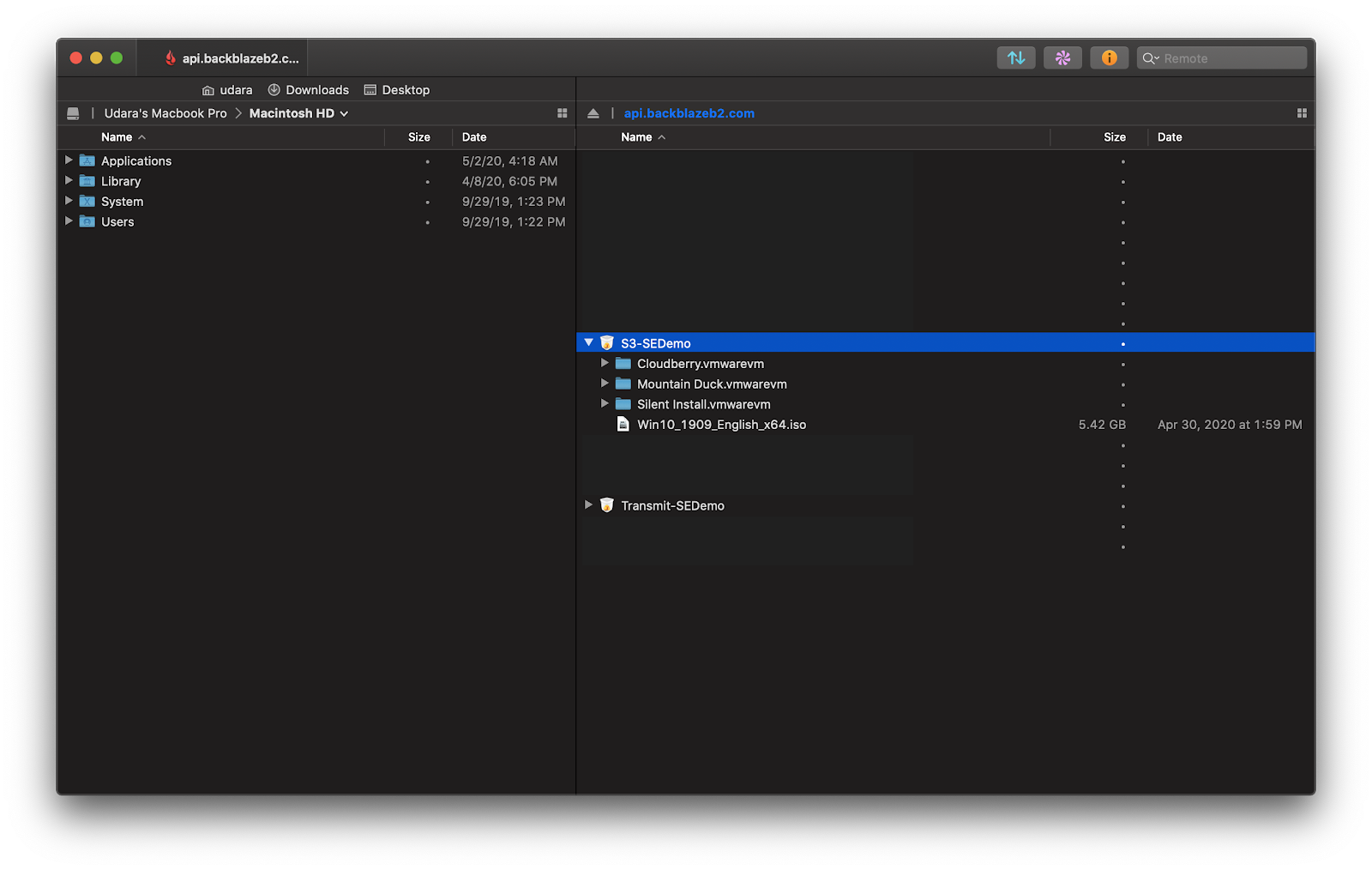This screenshot has height=870, width=1372.
Task: Click Udara's Macbook Pro breadcrumb
Action: (x=165, y=113)
